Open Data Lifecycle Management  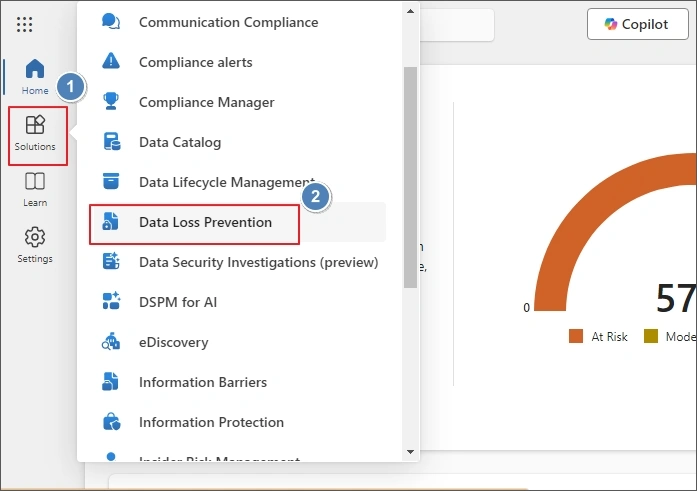click(x=227, y=182)
